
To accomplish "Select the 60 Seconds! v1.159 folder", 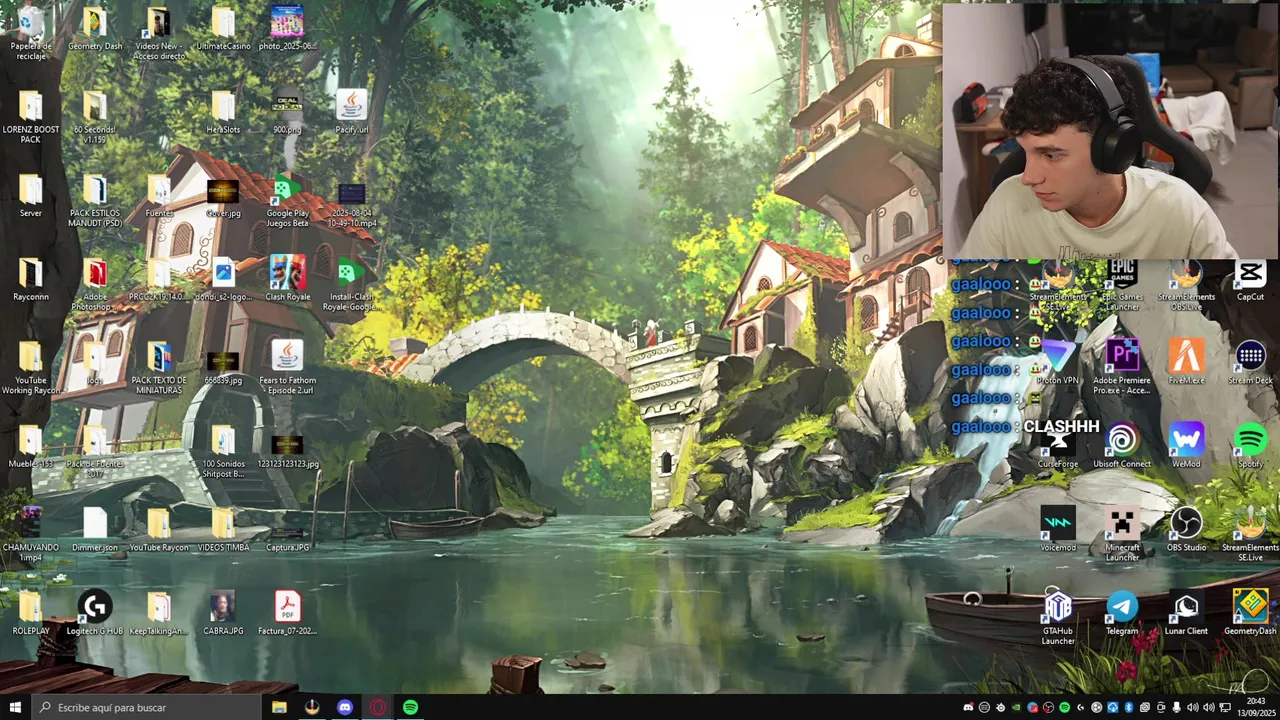I will (x=95, y=116).
